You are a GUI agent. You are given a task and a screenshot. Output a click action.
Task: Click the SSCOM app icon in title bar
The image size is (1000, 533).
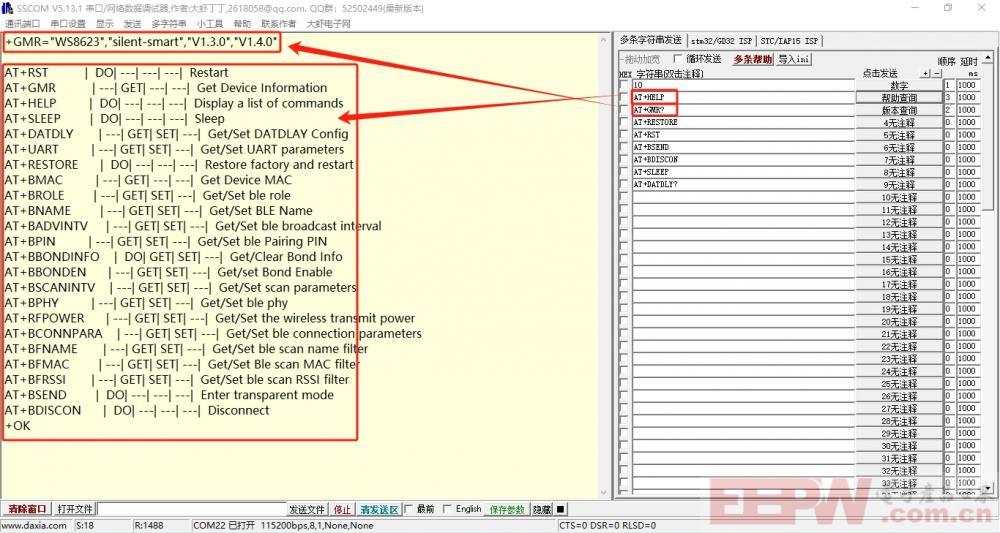coord(8,8)
